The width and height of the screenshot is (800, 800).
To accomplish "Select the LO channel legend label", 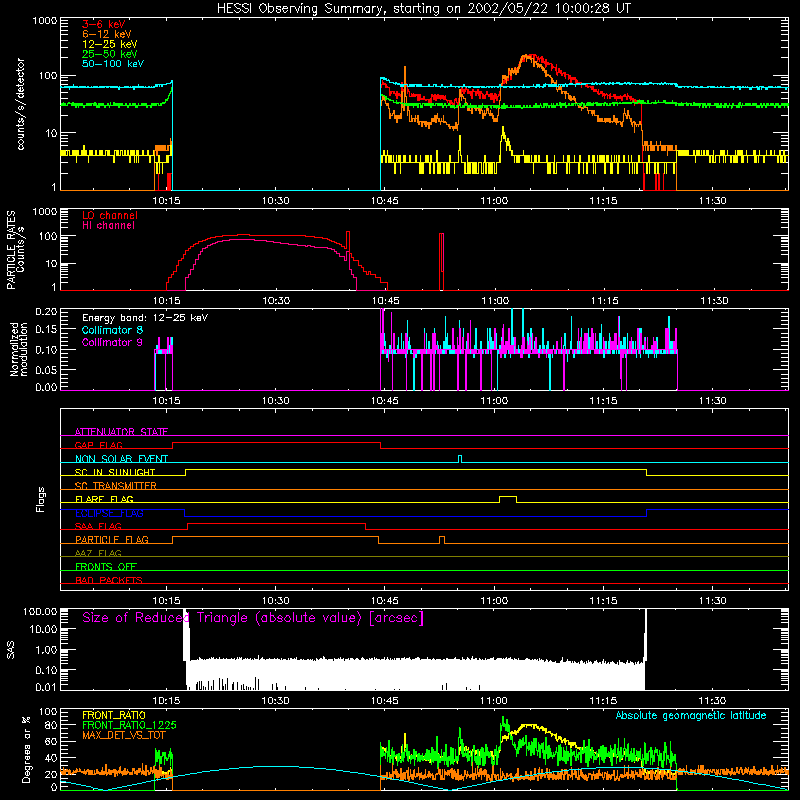I will click(110, 215).
